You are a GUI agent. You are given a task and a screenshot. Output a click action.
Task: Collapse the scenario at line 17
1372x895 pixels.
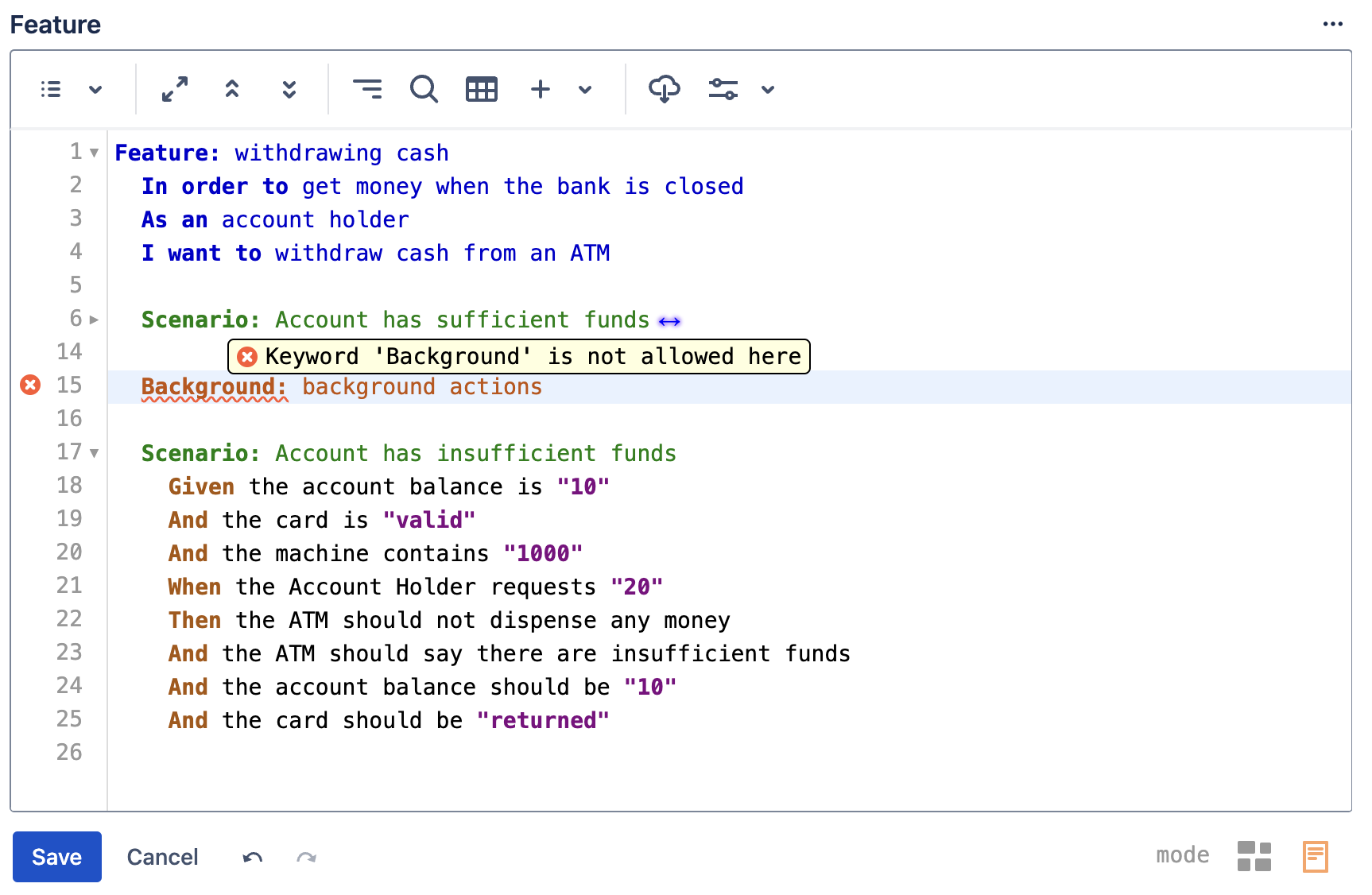[94, 453]
